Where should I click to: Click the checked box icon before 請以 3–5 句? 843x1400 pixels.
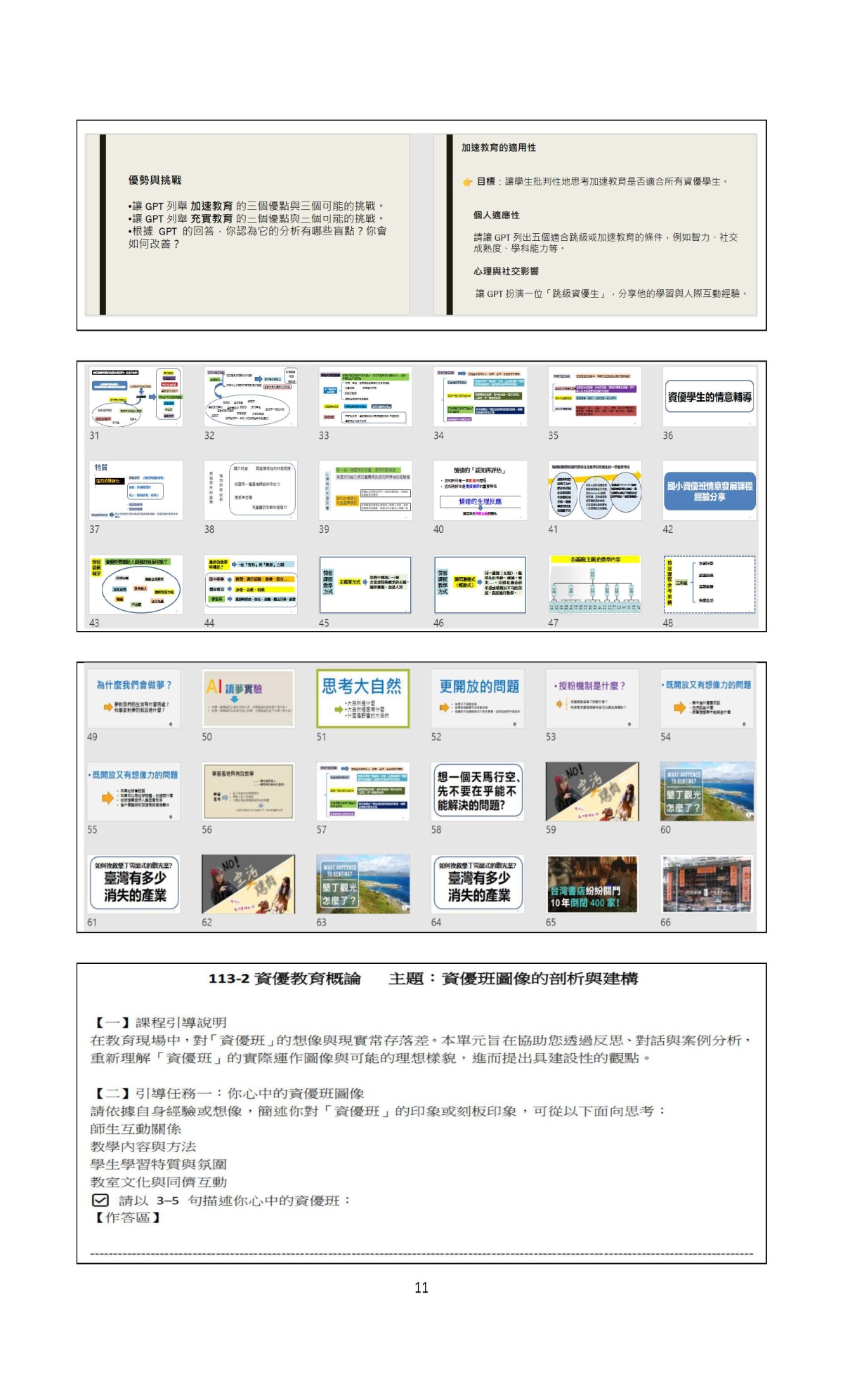click(100, 1200)
